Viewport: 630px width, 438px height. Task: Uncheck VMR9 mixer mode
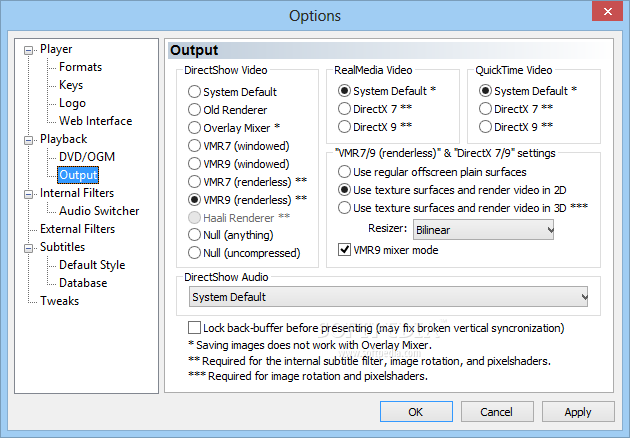(344, 250)
